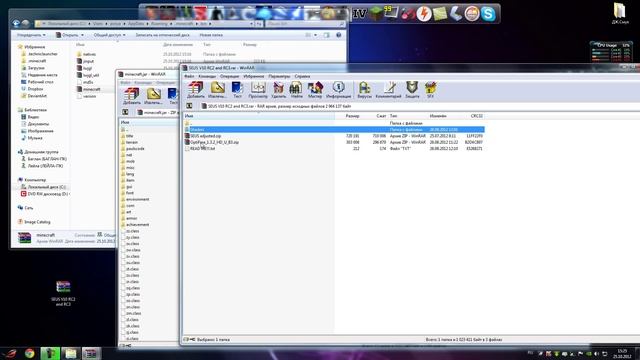Open the folder icon on desktop top right
This screenshot has width=640, height=360.
[x=620, y=13]
